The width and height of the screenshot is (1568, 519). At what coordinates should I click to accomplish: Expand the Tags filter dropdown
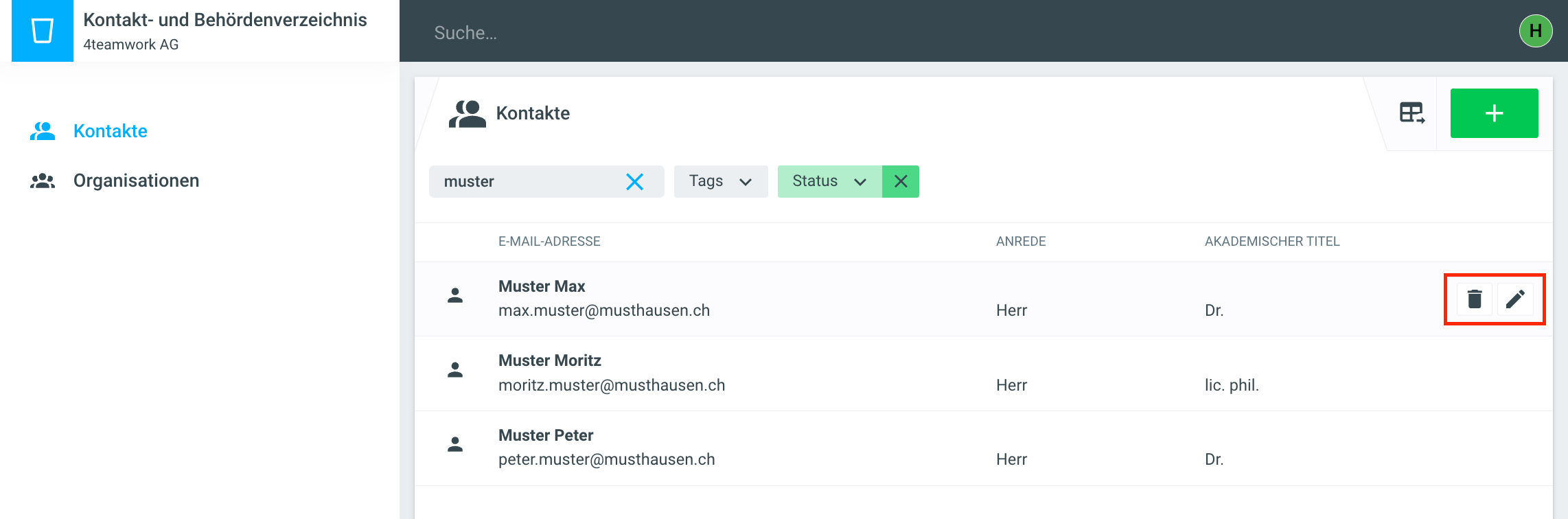(720, 182)
